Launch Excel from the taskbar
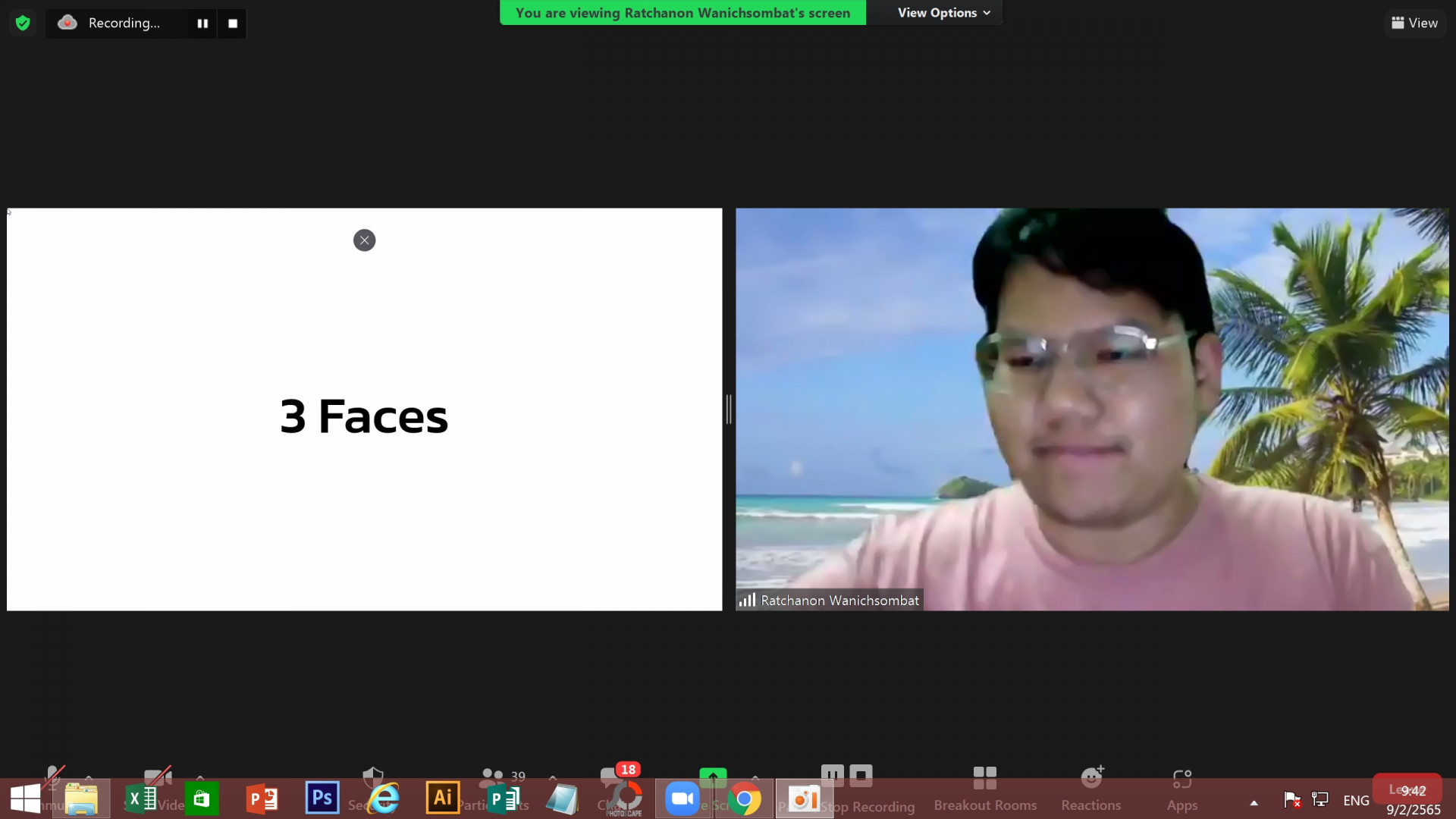 pyautogui.click(x=141, y=799)
